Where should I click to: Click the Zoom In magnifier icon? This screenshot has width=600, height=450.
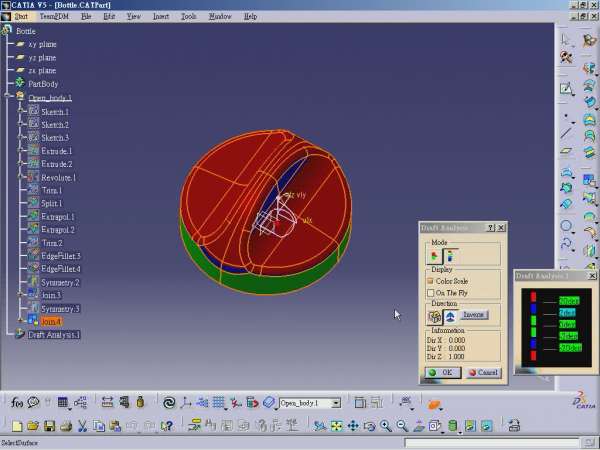[x=386, y=426]
